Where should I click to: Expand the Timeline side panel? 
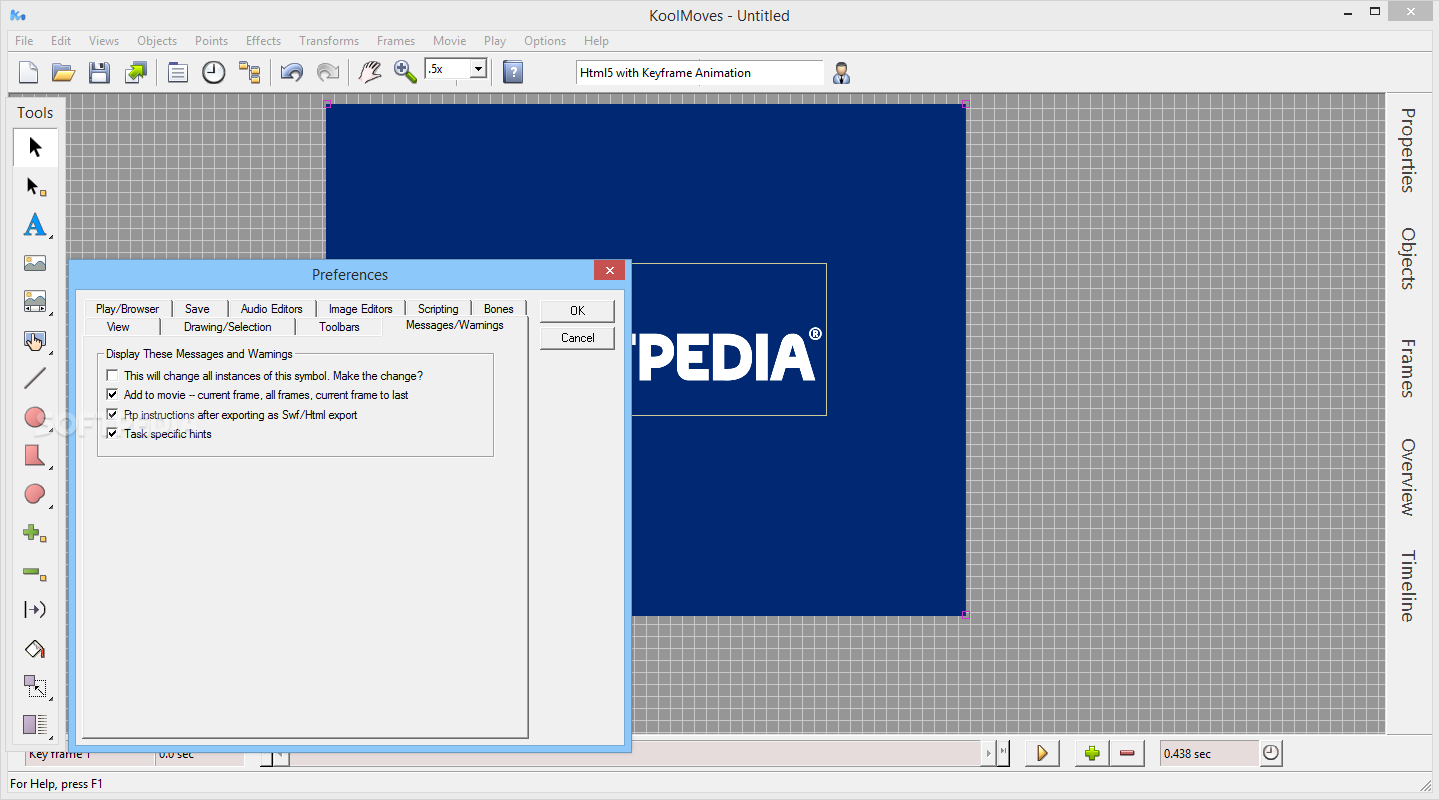[x=1408, y=586]
